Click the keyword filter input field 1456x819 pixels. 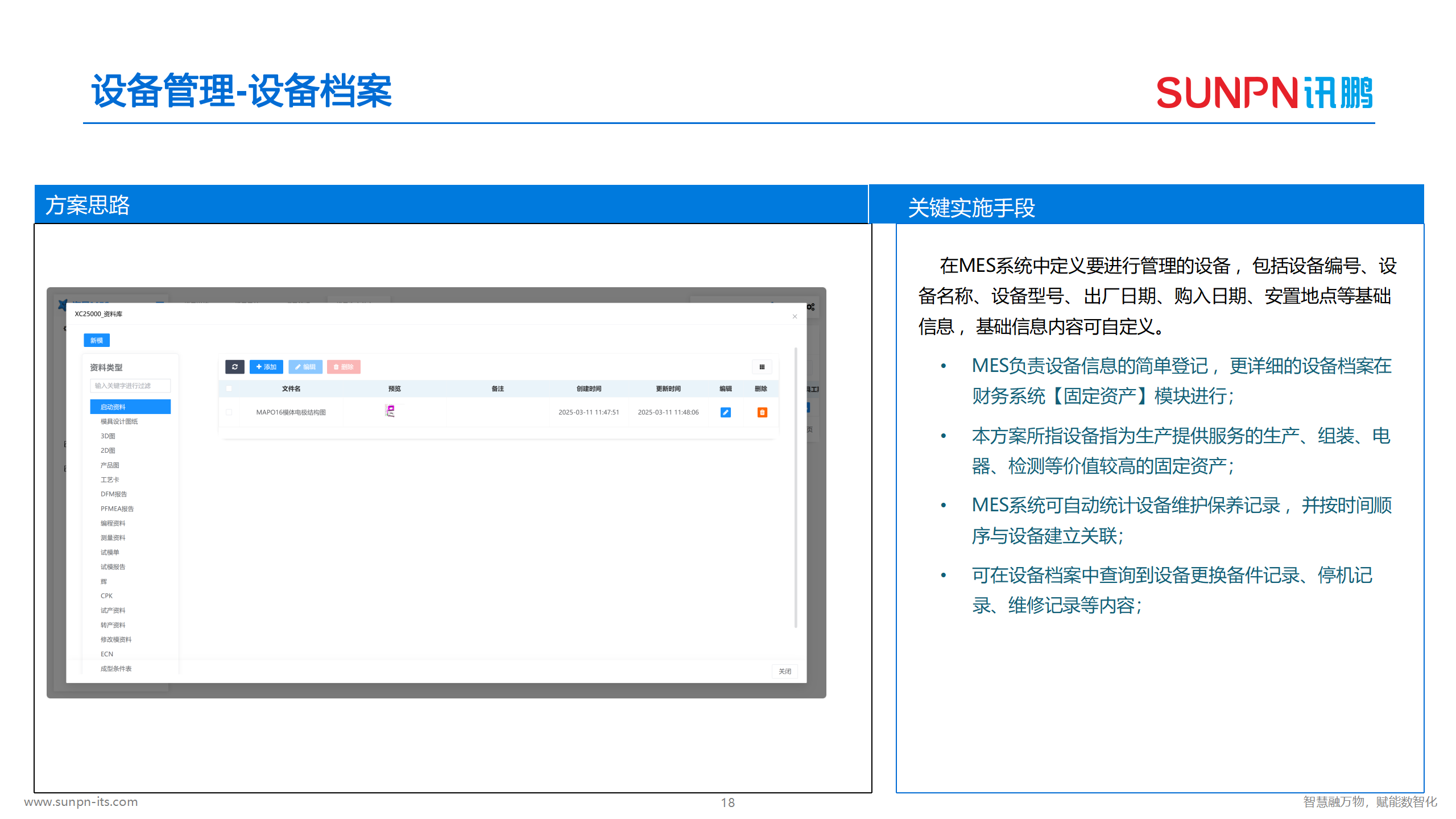130,386
